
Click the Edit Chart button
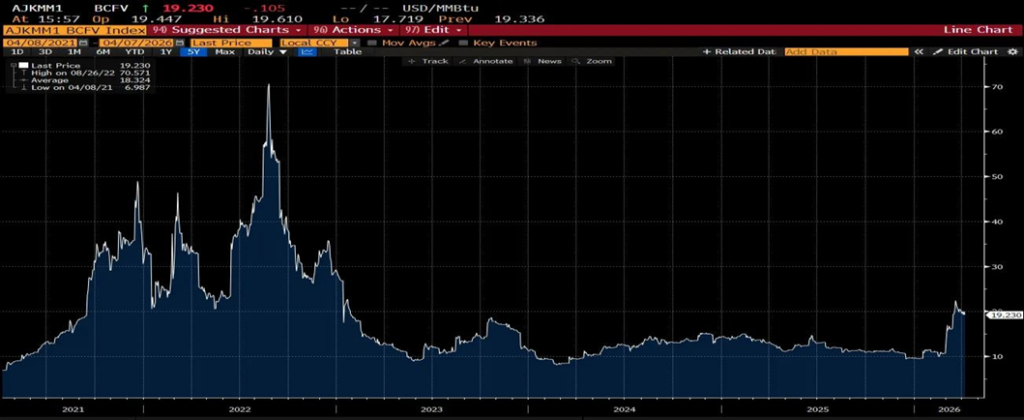(967, 51)
